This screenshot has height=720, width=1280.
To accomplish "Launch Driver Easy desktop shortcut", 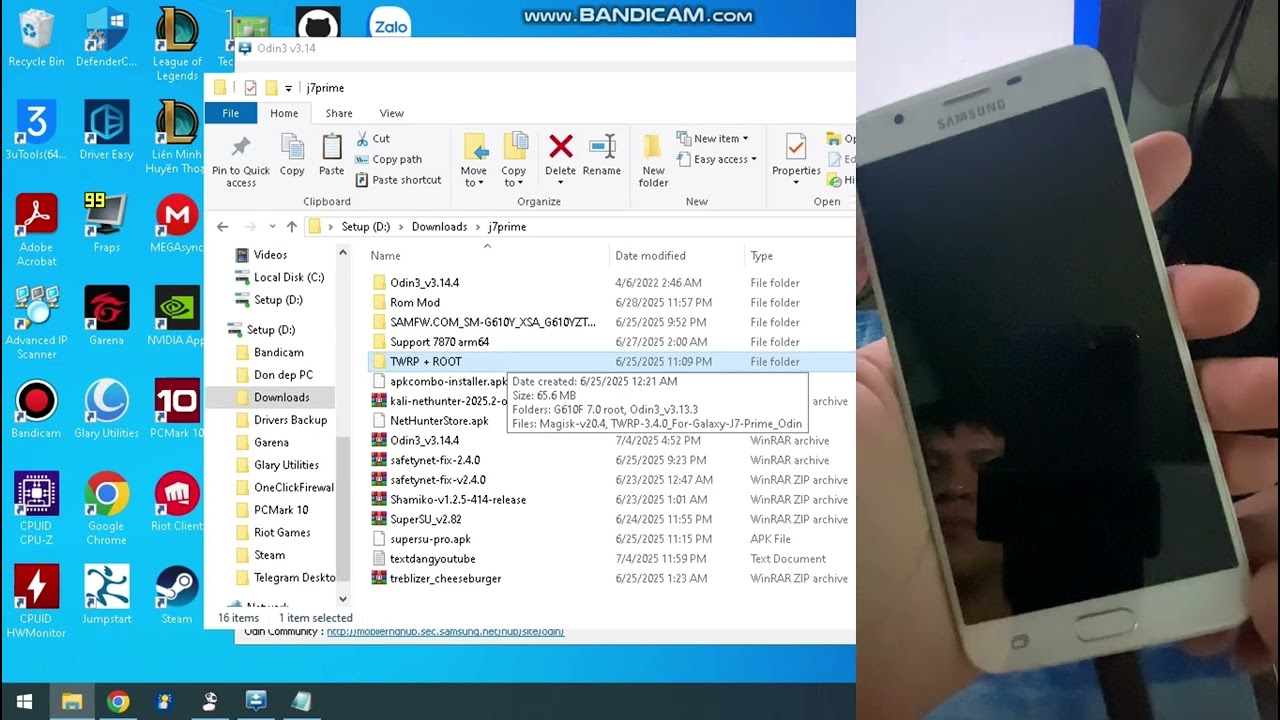I will pyautogui.click(x=107, y=130).
